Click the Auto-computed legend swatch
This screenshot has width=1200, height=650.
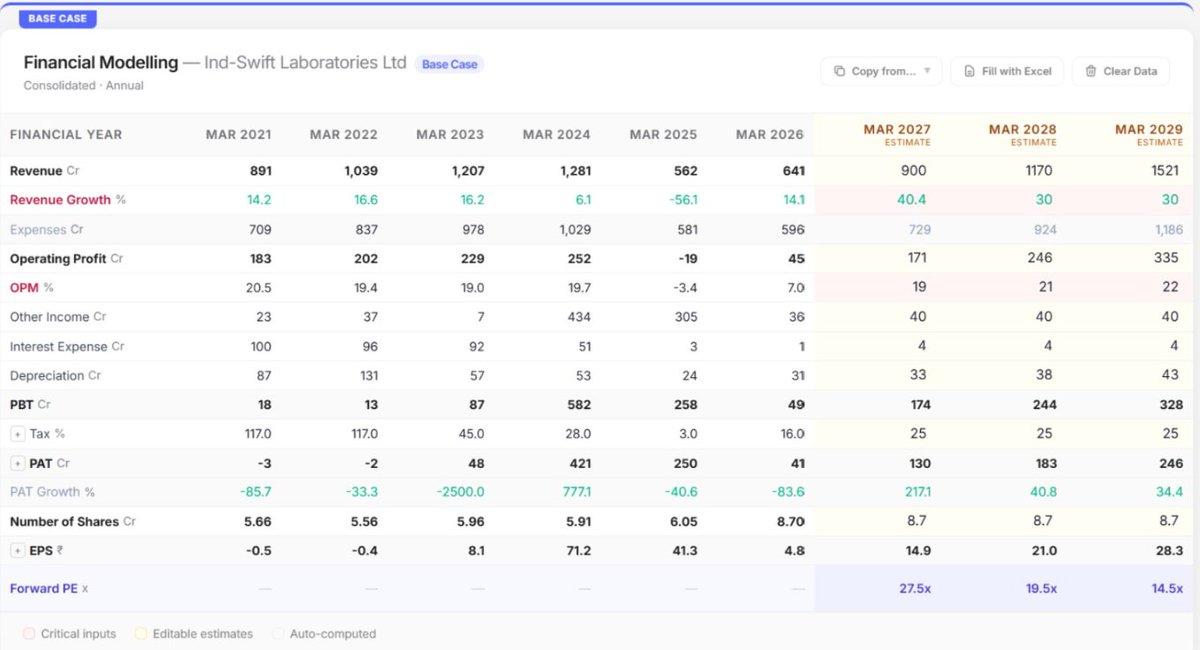pyautogui.click(x=277, y=634)
